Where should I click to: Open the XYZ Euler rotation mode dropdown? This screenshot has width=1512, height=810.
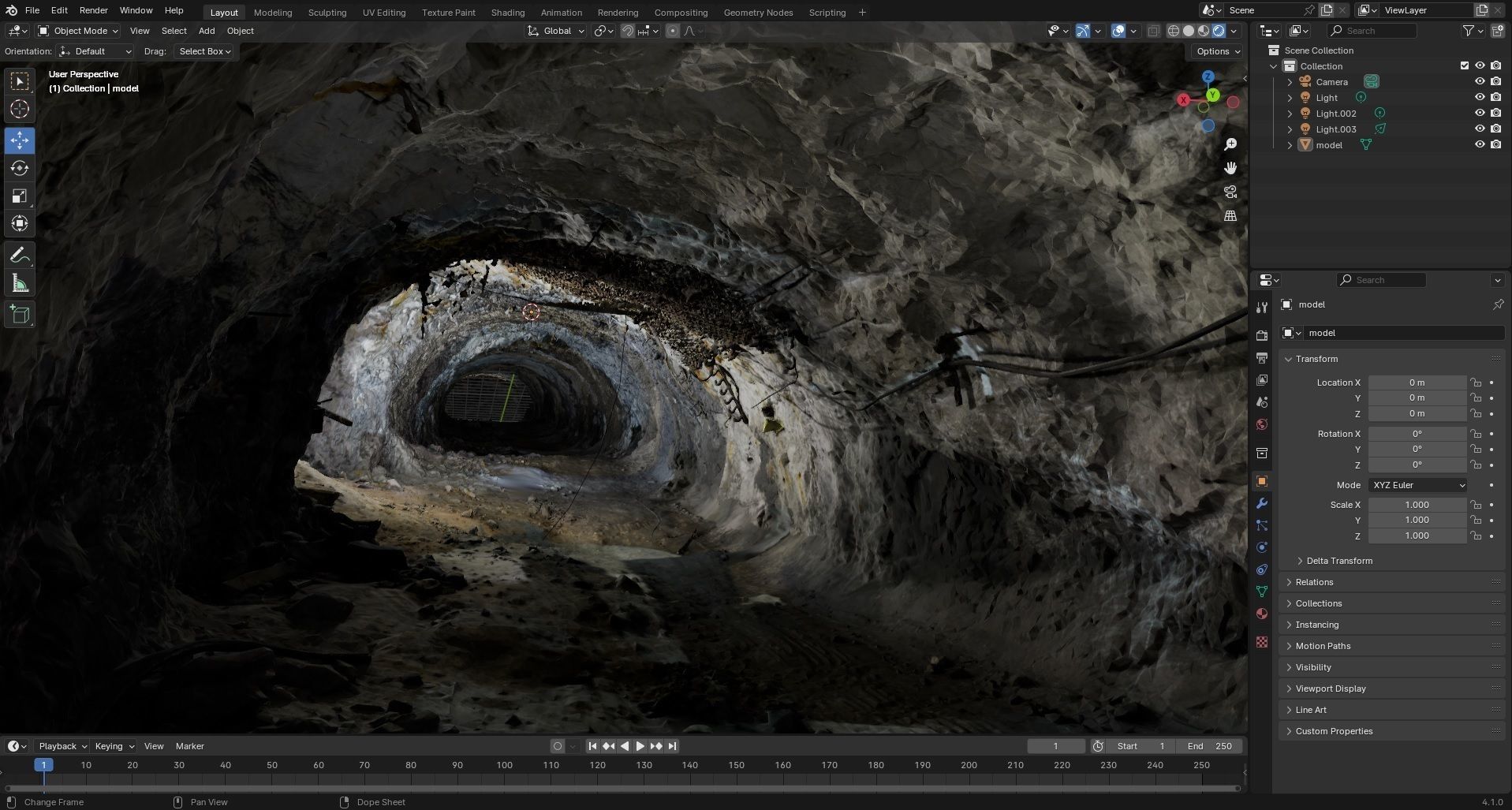click(1418, 485)
